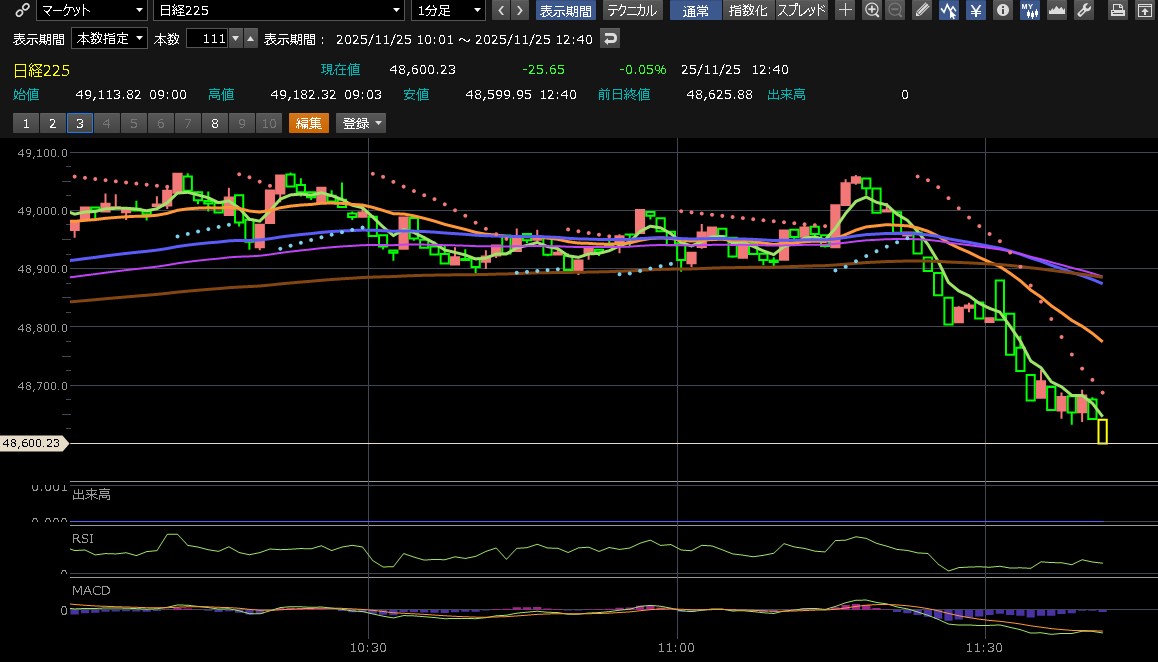Open the テクニカル technical indicators button
Image resolution: width=1158 pixels, height=662 pixels.
631,11
